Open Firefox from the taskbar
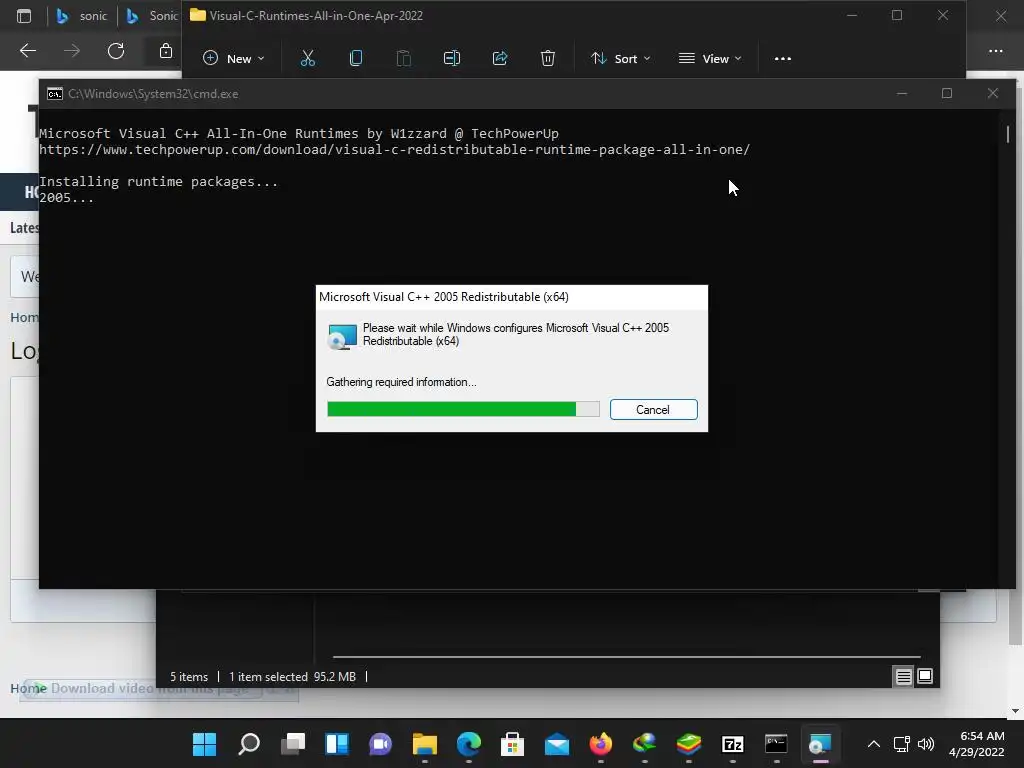Screen dimensions: 1024x768 pos(601,744)
